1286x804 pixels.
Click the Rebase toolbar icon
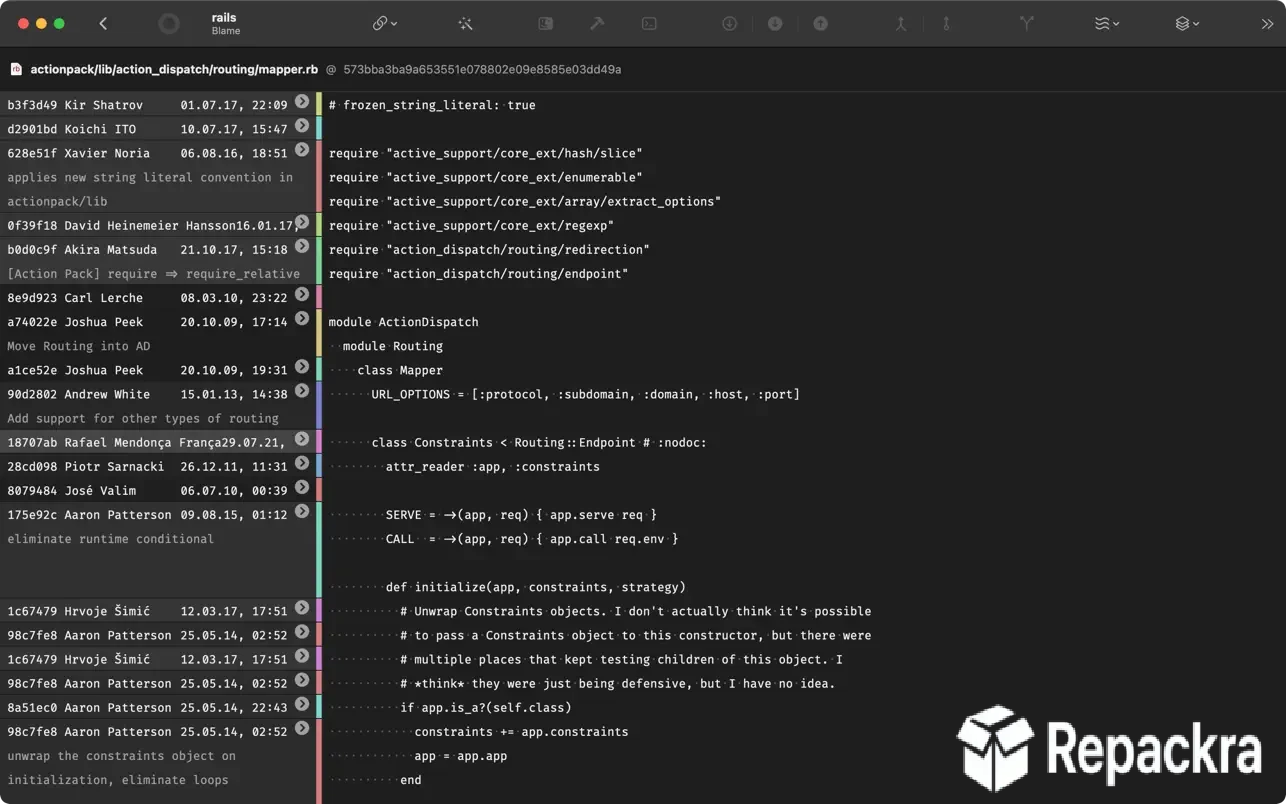point(946,23)
